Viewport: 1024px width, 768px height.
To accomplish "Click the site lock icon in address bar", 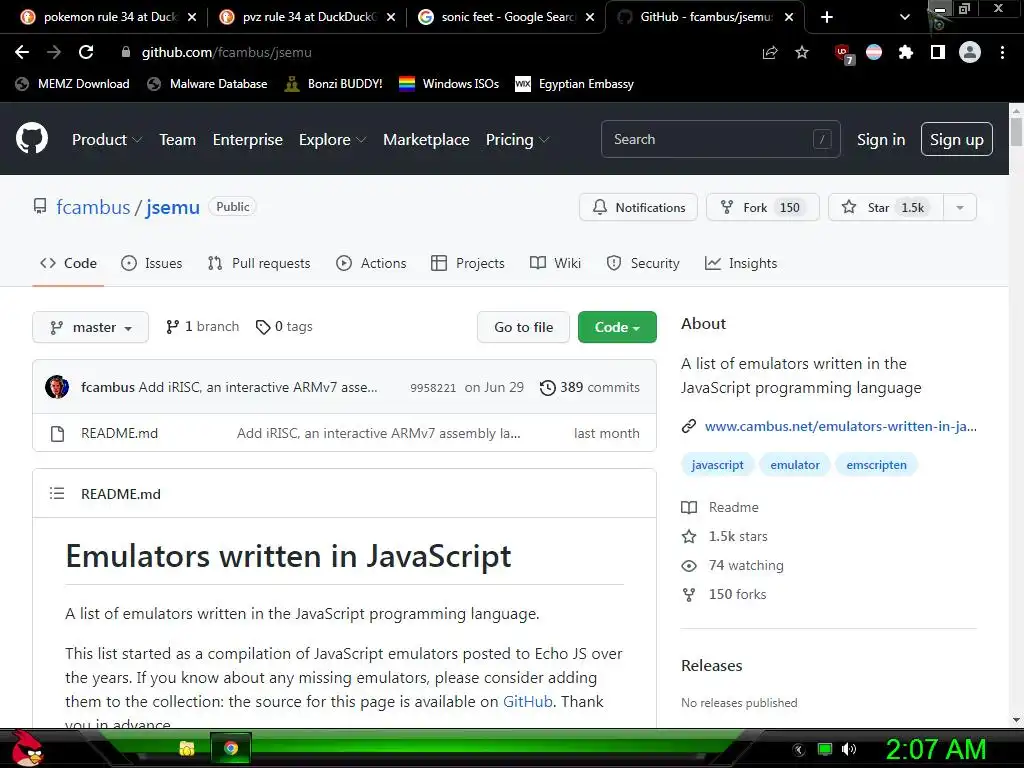I will point(126,52).
